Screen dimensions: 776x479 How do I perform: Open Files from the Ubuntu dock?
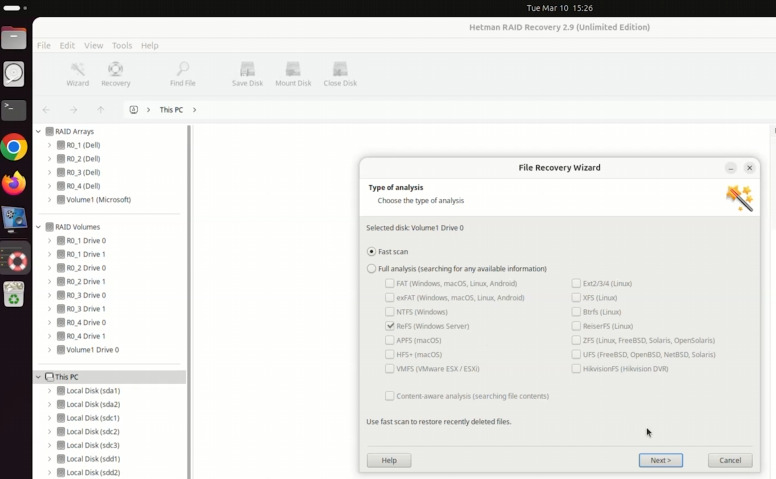(14, 38)
